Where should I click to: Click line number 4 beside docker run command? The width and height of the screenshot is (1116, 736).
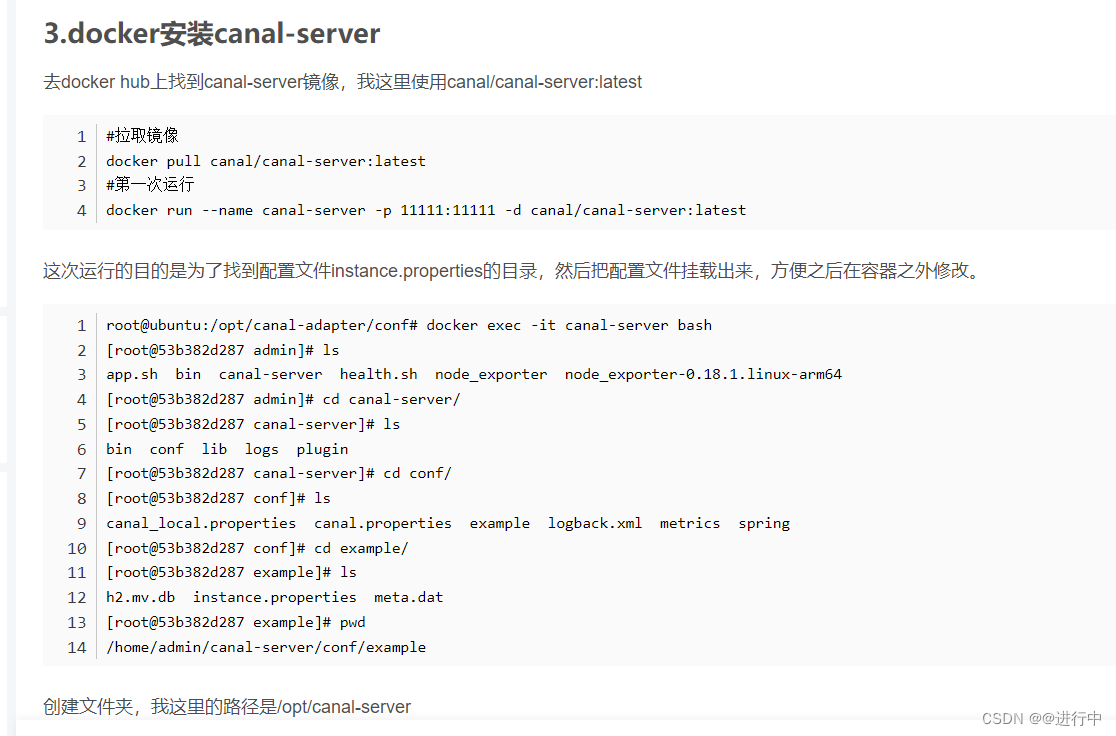pos(81,210)
